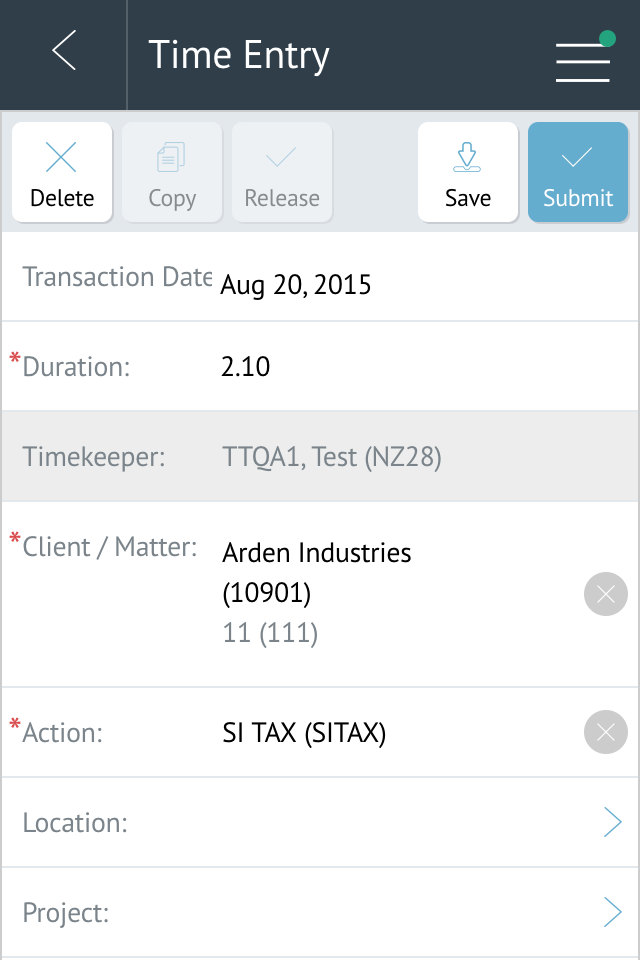Edit the 2.10 duration field
This screenshot has width=640, height=960.
246,367
